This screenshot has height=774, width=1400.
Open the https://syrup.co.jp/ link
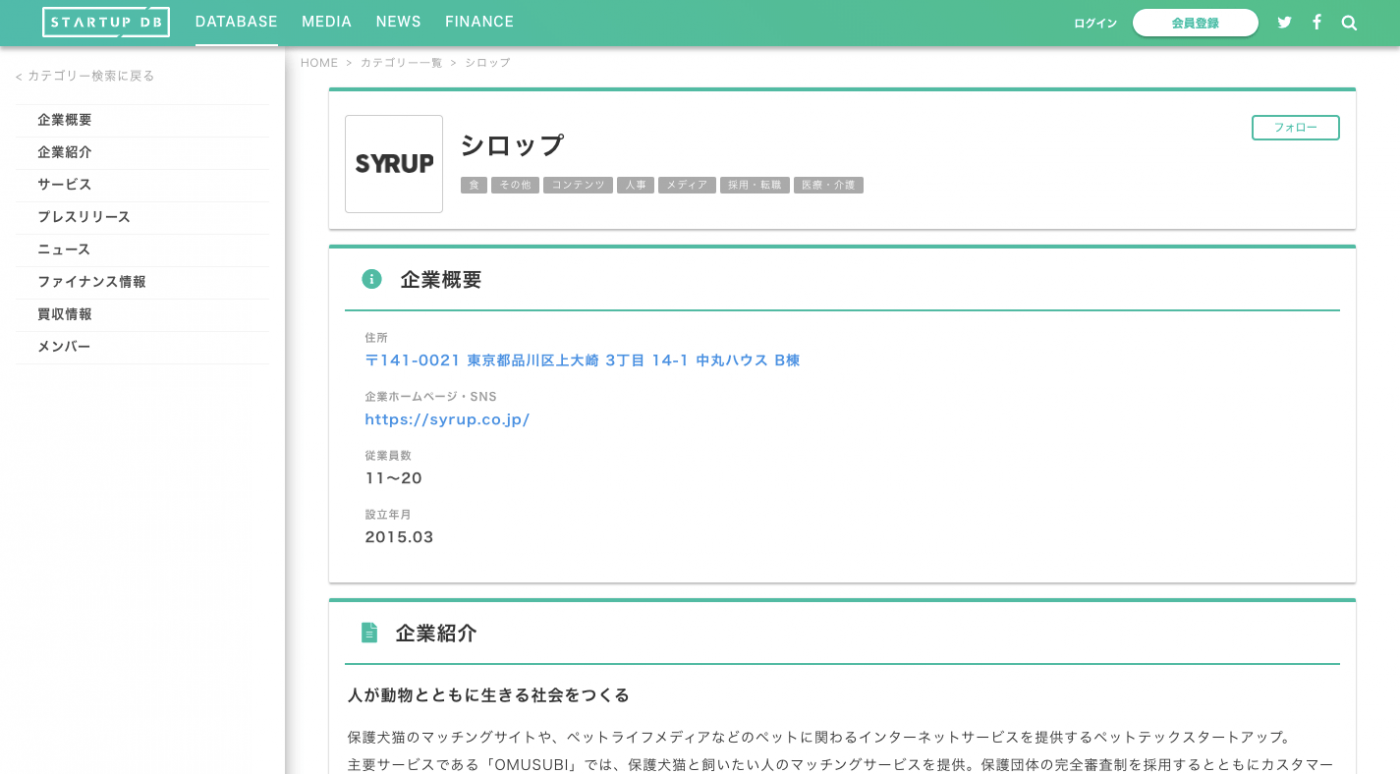tap(447, 419)
